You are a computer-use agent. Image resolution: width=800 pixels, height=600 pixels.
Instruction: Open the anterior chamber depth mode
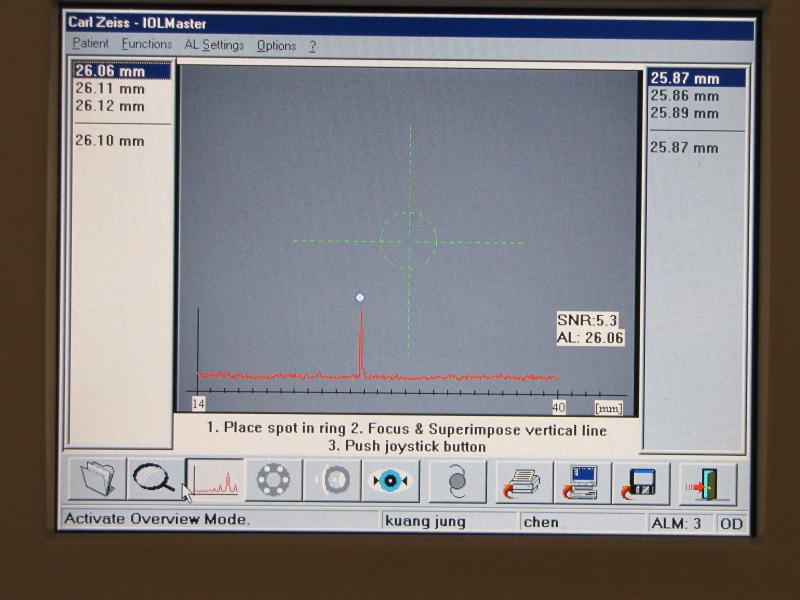(x=332, y=481)
